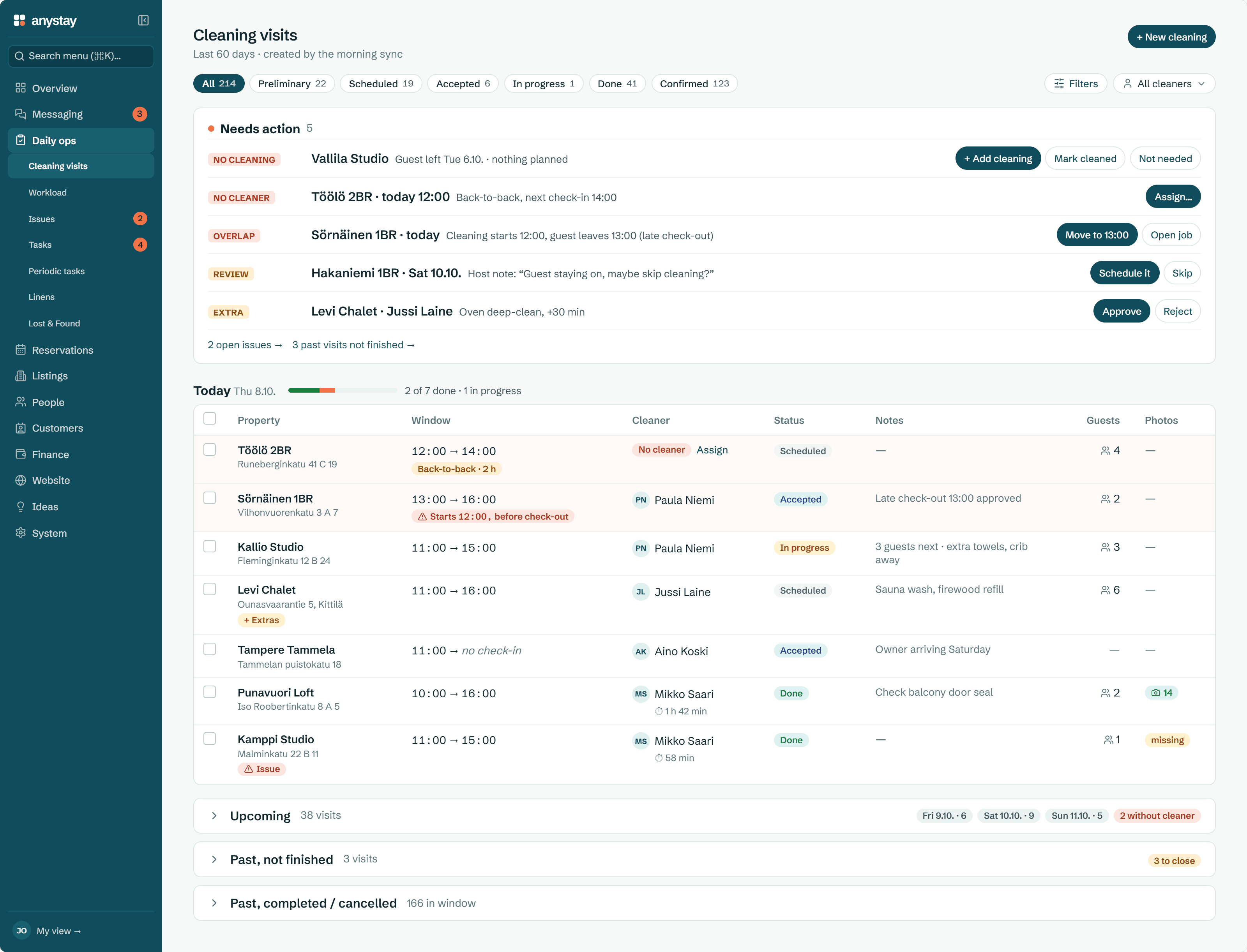This screenshot has height=952, width=1247.
Task: Tick the Sörnäinen 1BR row checkbox
Action: click(210, 498)
